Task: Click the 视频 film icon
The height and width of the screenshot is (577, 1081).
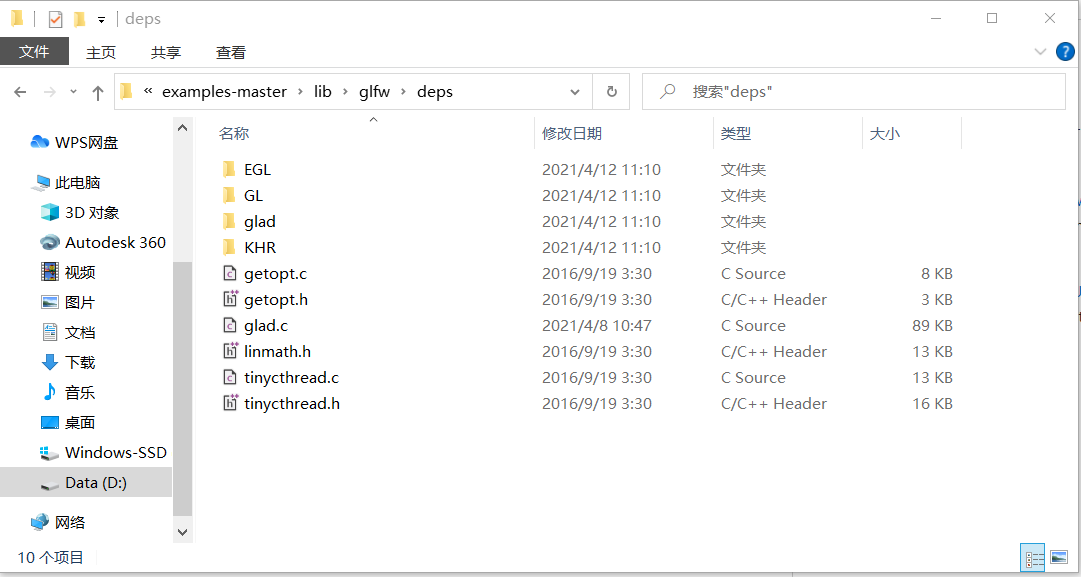Action: (x=50, y=272)
